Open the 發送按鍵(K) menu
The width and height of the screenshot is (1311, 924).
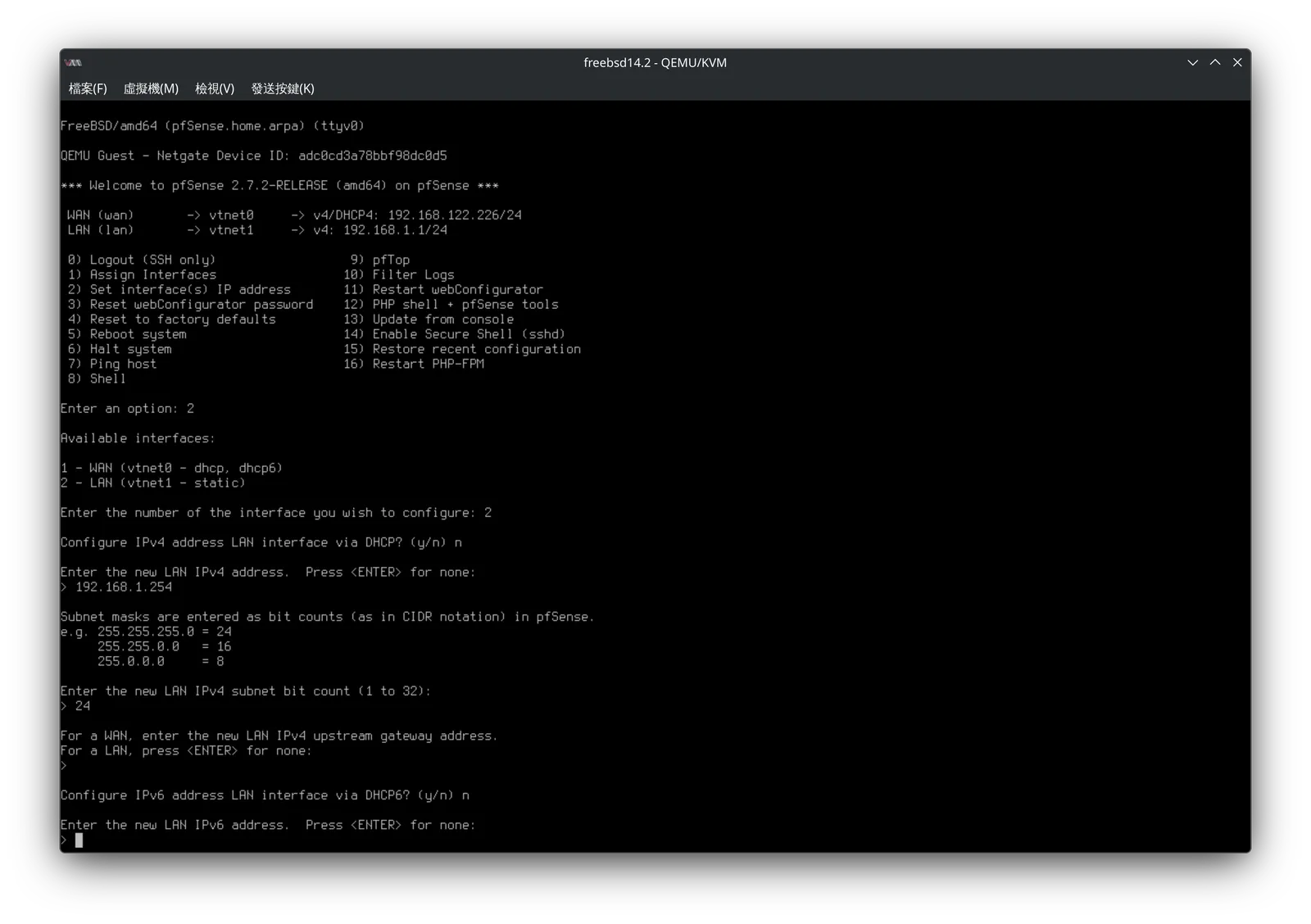tap(283, 88)
